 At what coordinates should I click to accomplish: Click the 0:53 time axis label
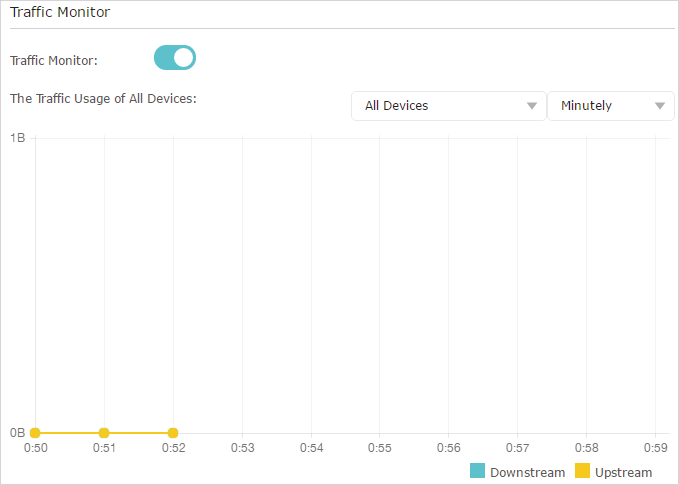[242, 448]
